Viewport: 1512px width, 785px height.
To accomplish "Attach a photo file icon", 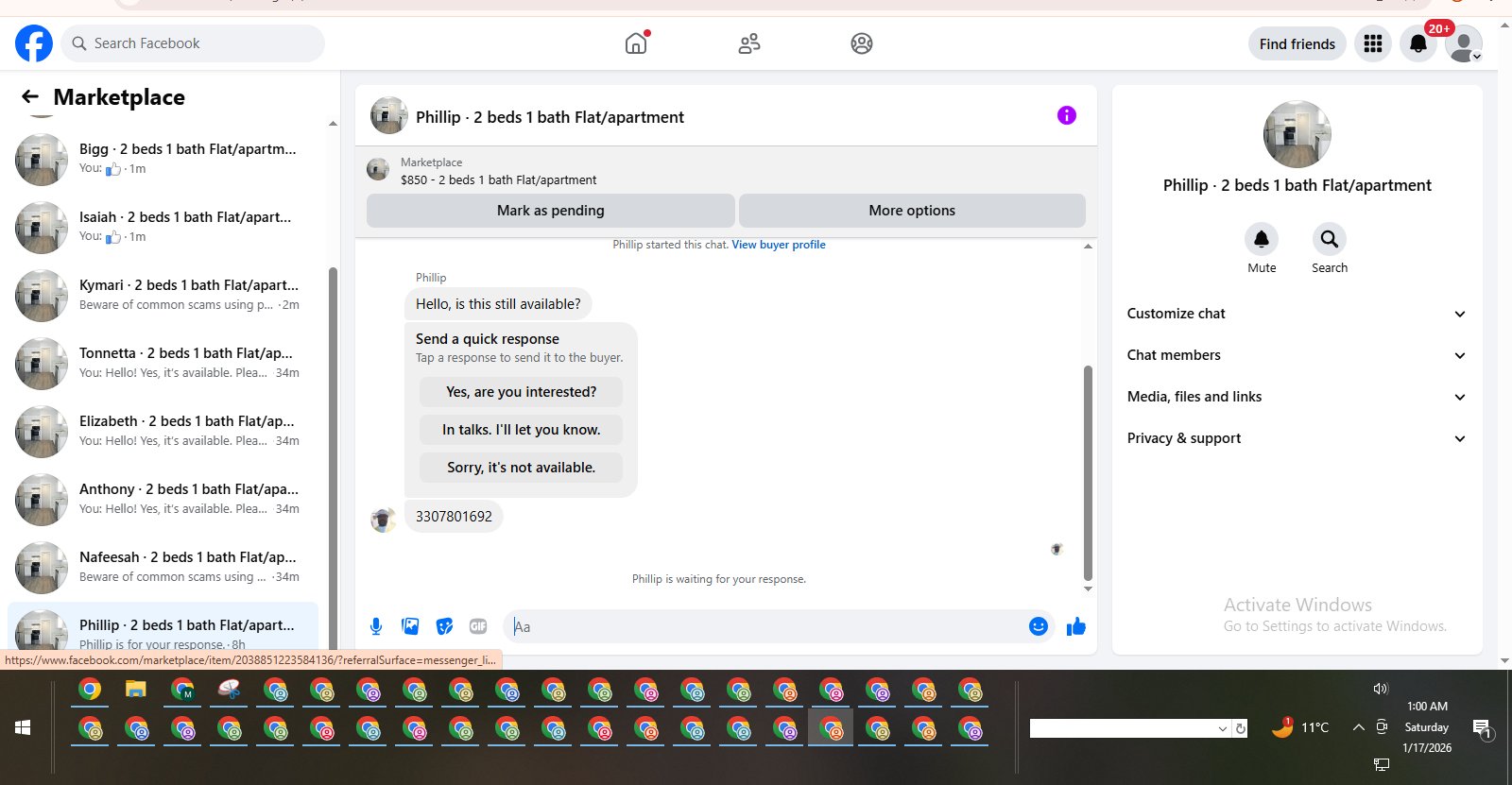I will pyautogui.click(x=410, y=626).
